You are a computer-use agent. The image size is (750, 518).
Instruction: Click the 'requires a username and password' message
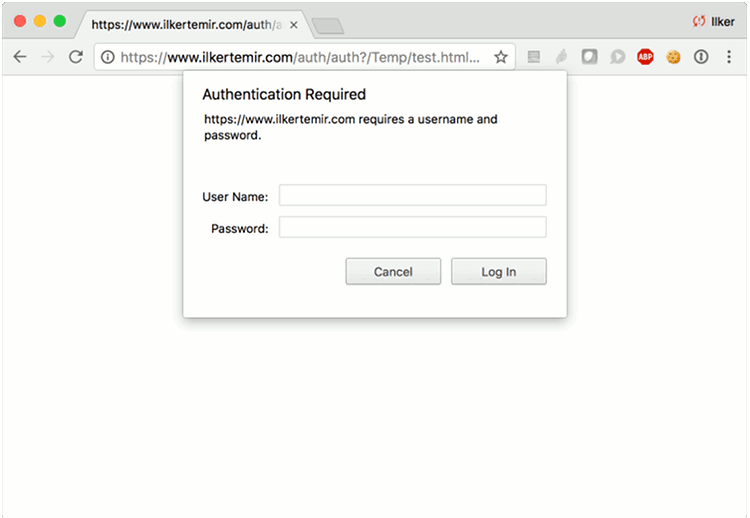(351, 127)
